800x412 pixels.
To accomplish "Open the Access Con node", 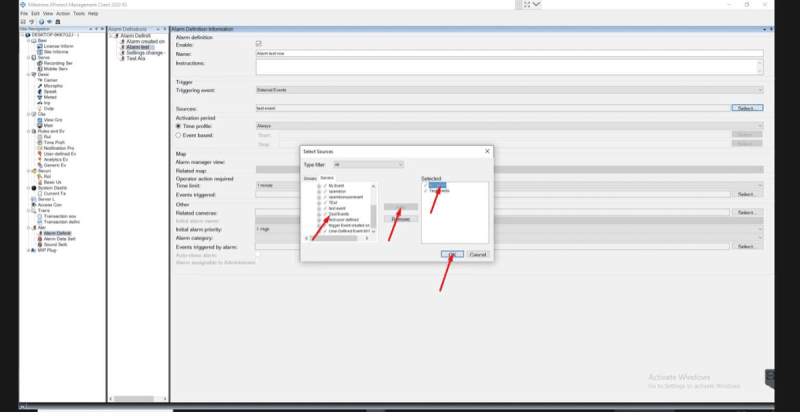I will pyautogui.click(x=50, y=204).
